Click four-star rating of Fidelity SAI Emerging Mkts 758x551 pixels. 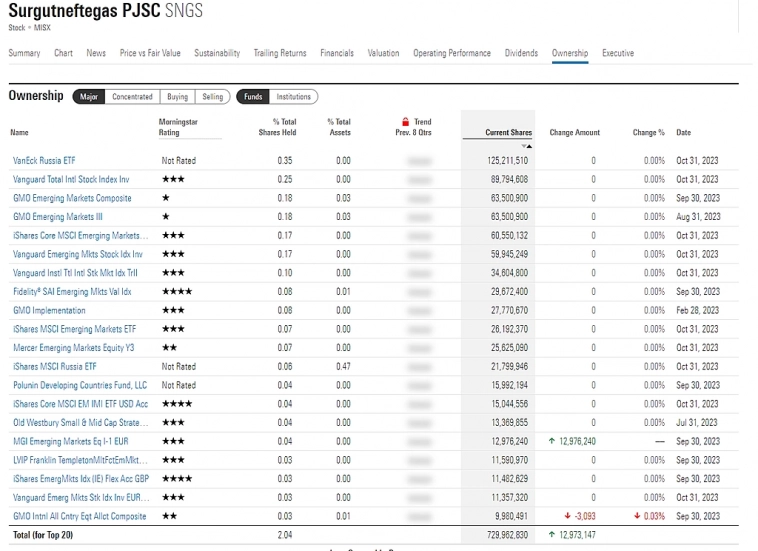177,291
